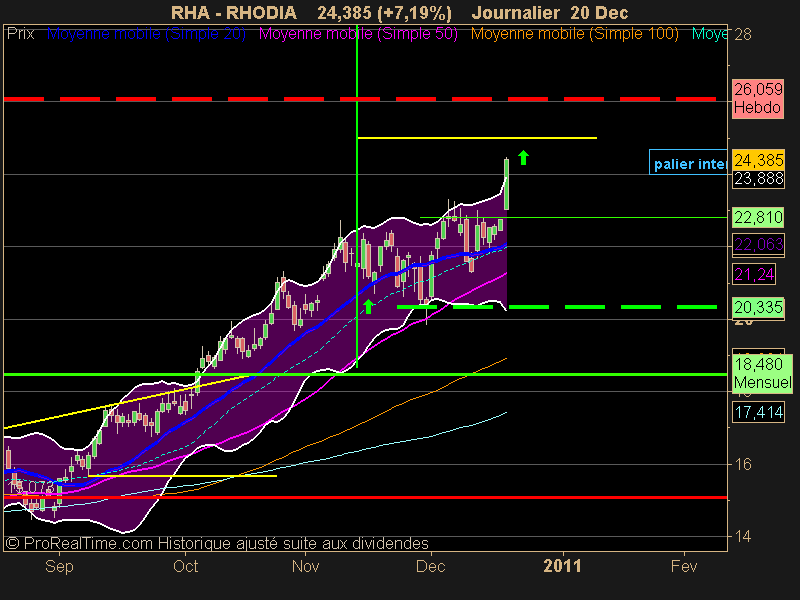Image resolution: width=800 pixels, height=600 pixels.
Task: Click the "28" value on the price axis
Action: [743, 35]
